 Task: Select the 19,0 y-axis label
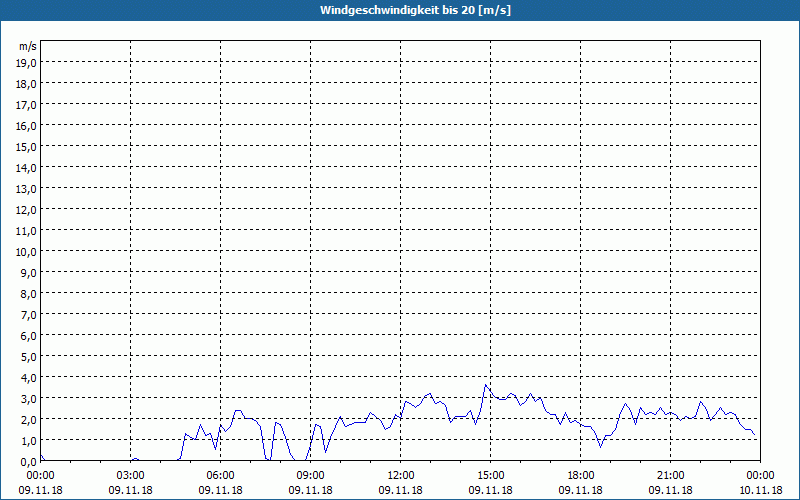pos(26,63)
